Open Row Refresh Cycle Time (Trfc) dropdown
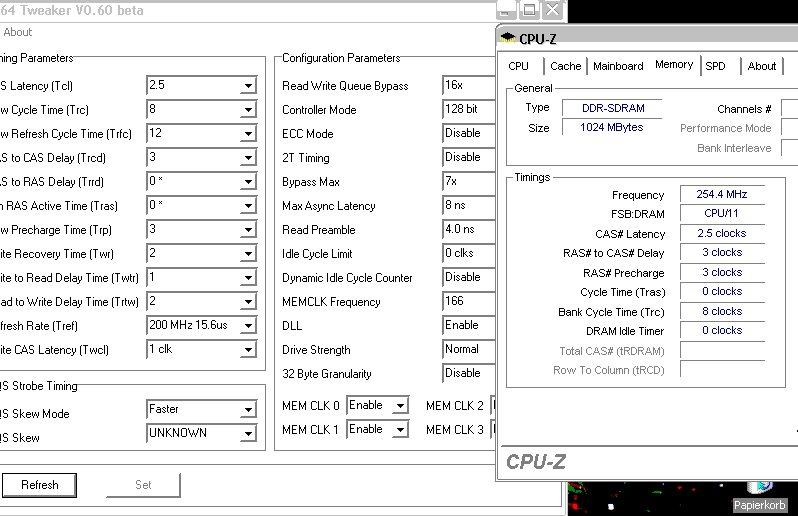The height and width of the screenshot is (516, 798). 248,133
